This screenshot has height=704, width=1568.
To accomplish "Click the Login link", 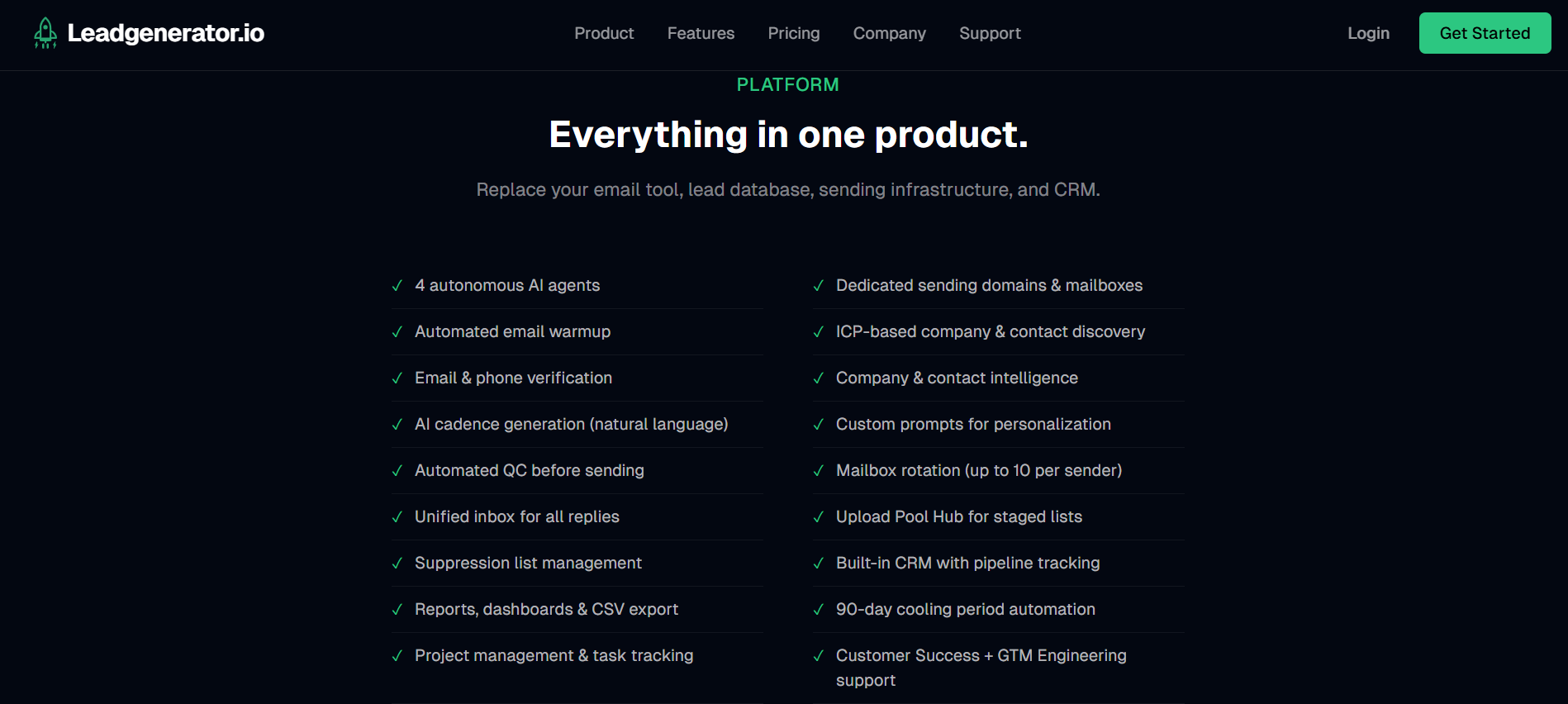I will point(1368,33).
